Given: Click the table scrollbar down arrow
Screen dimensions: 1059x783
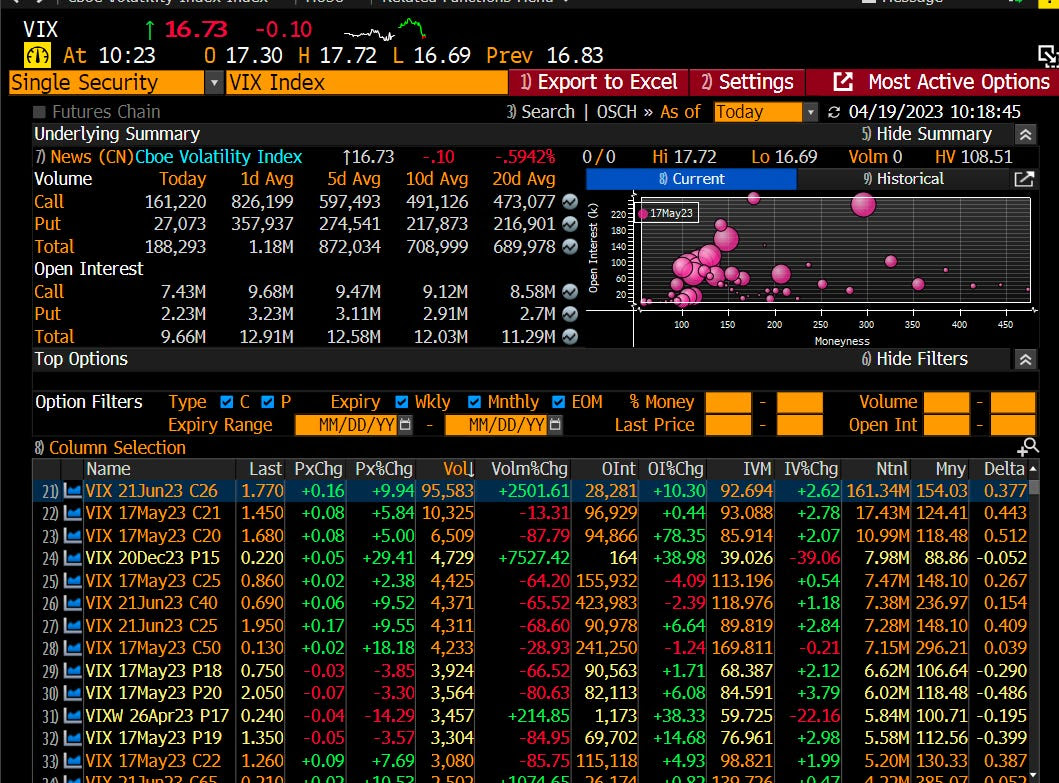Looking at the screenshot, I should 1033,775.
